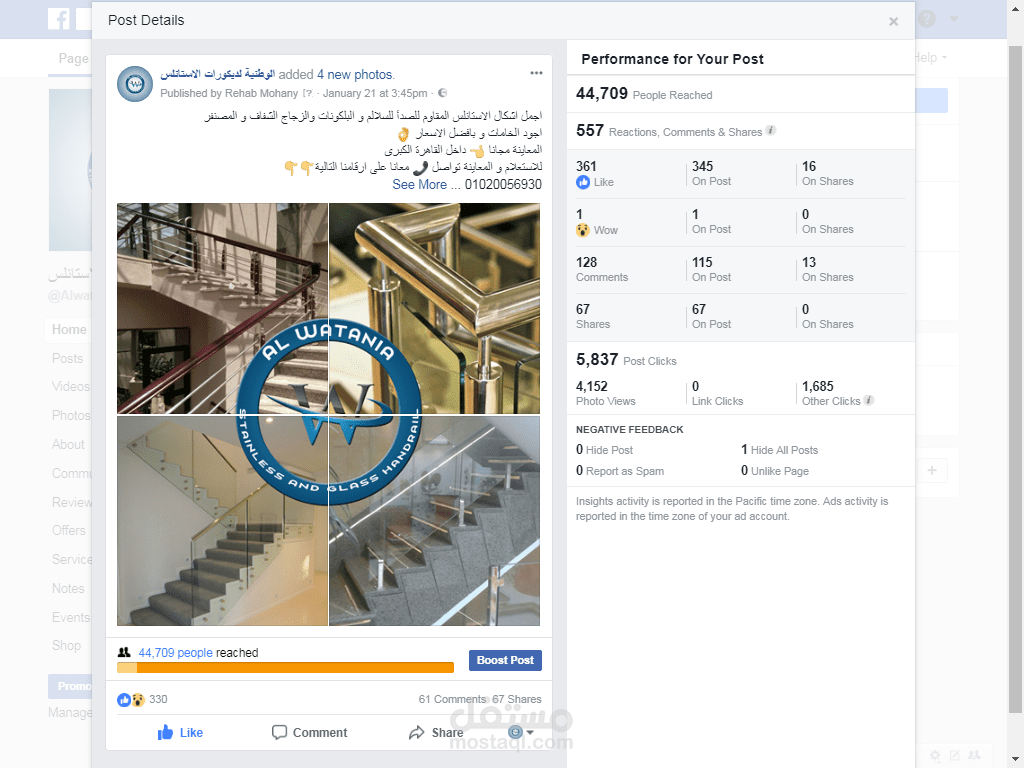Click the page scrollbar on the right
Image resolution: width=1024 pixels, height=768 pixels.
(x=1014, y=379)
